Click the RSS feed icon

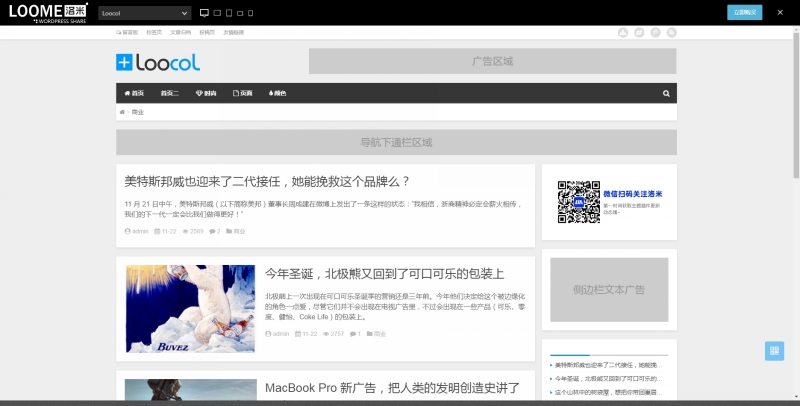(x=672, y=32)
